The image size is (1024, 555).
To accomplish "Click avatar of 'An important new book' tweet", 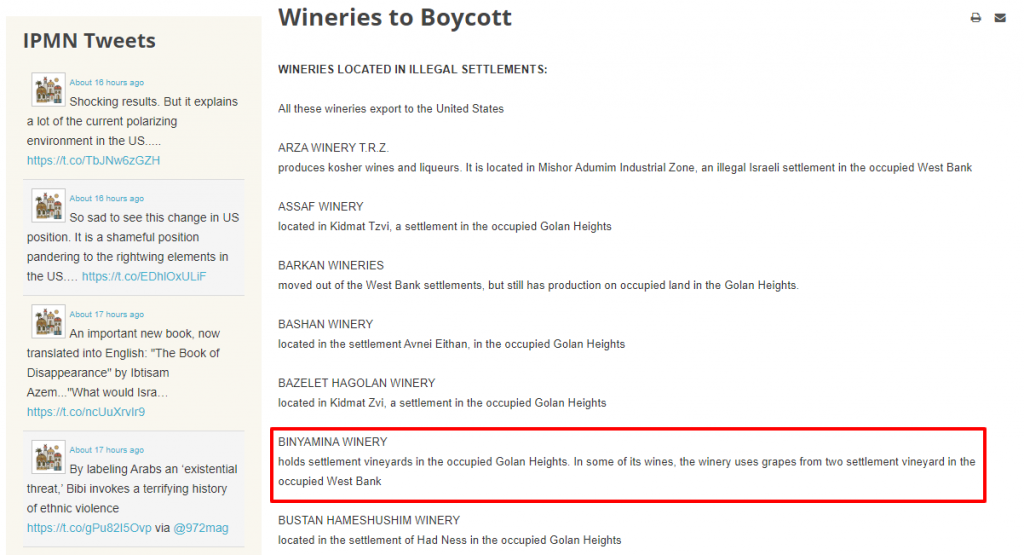I will (48, 322).
